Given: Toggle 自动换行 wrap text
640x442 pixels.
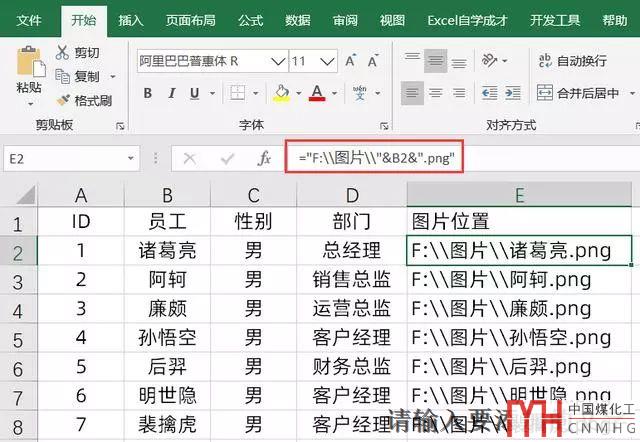Looking at the screenshot, I should pos(572,61).
